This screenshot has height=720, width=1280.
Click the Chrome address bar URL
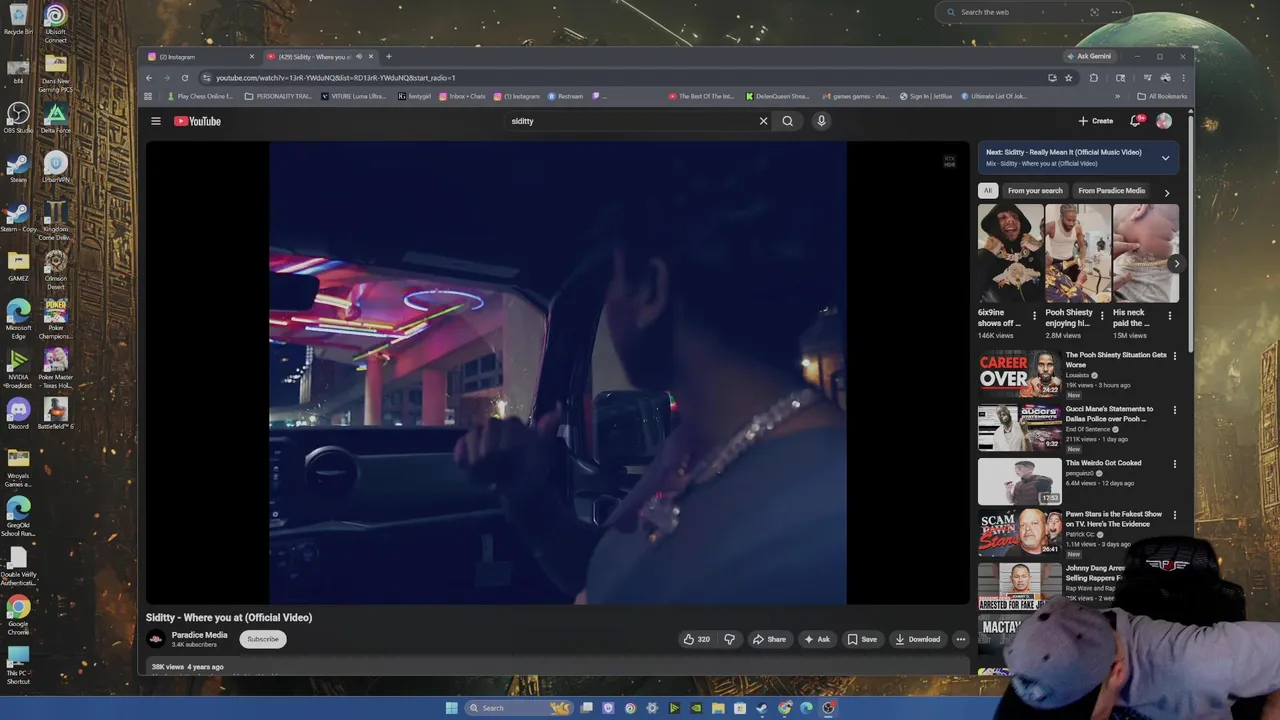coord(335,78)
